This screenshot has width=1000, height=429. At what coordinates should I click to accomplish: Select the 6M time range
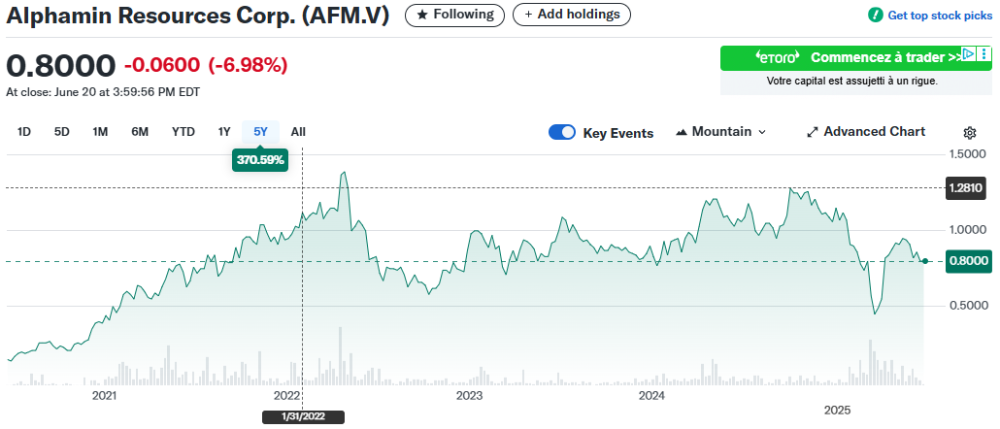tap(140, 132)
